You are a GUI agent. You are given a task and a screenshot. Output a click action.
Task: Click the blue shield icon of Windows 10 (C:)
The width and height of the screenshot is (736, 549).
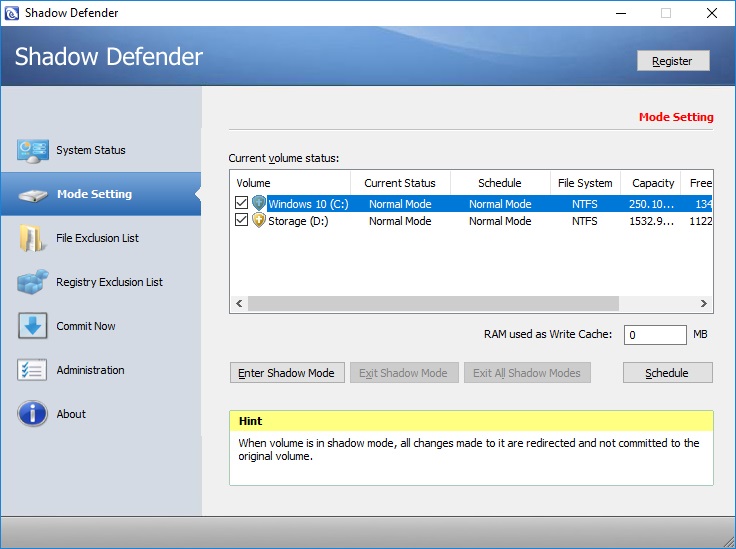click(259, 203)
